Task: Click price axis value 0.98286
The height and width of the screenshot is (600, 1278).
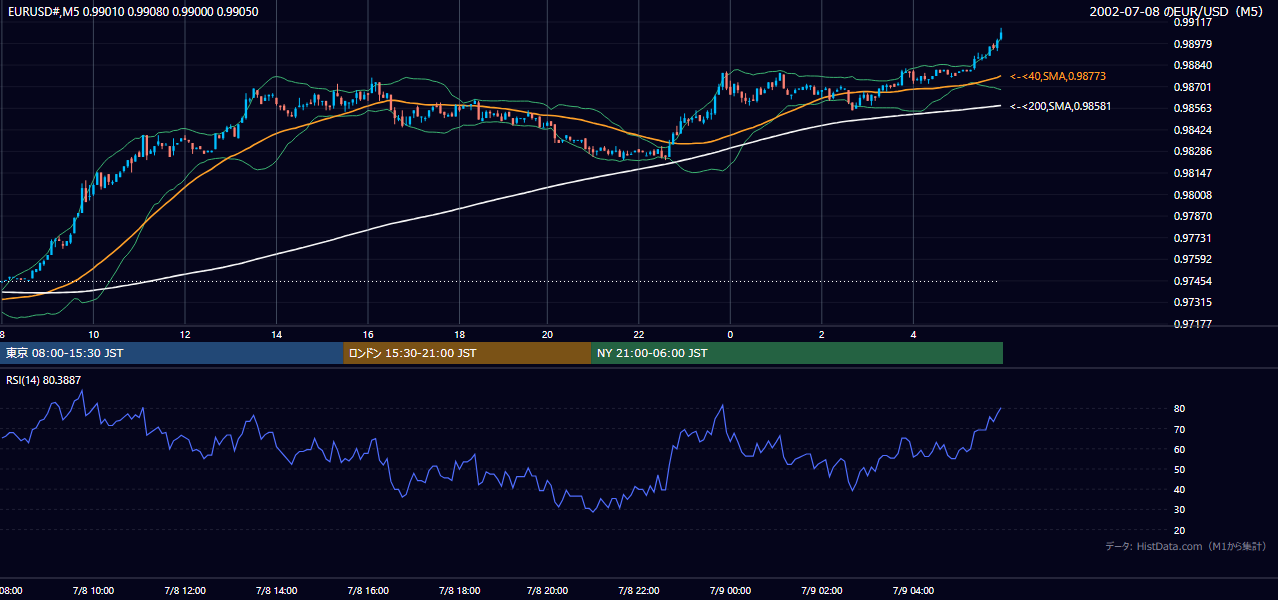Action: pyautogui.click(x=1193, y=152)
